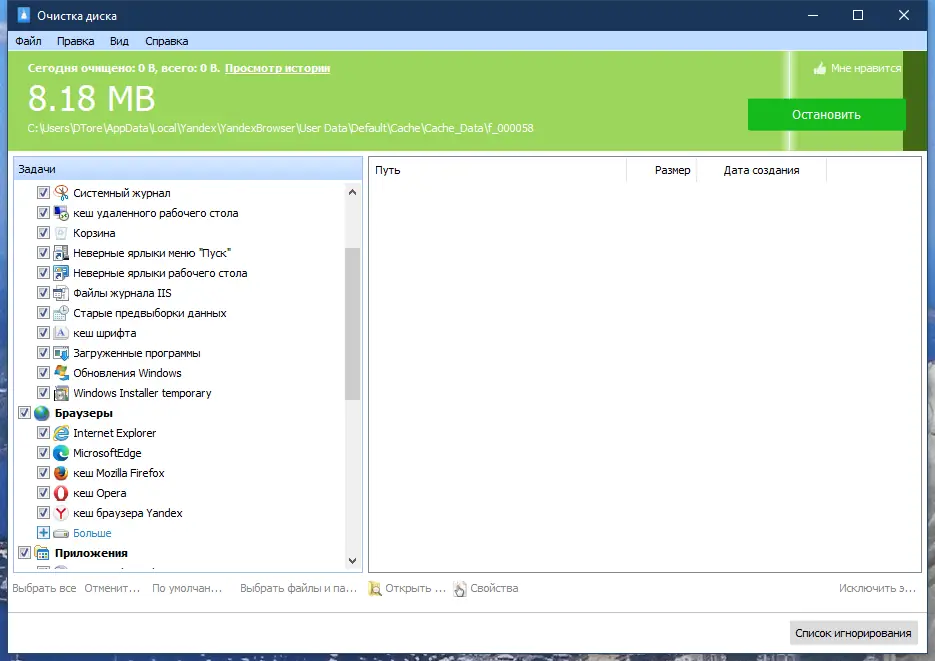The width and height of the screenshot is (935, 661).
Task: Click the Остановить button
Action: [826, 114]
